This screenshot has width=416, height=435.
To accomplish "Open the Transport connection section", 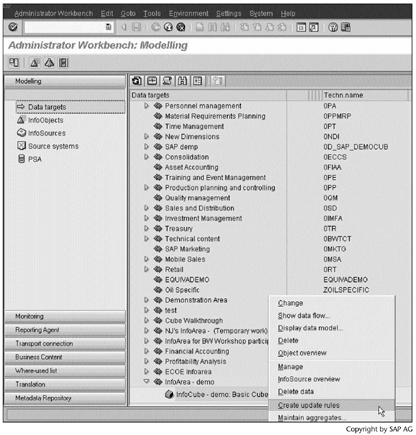I will coord(65,344).
